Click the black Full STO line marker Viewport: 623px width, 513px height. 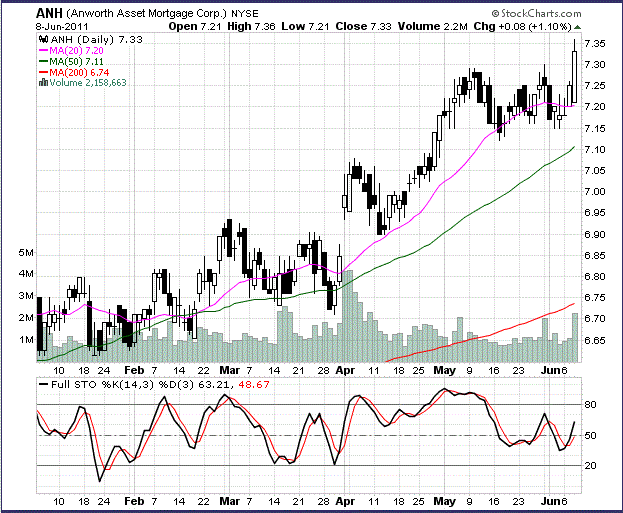[42, 384]
